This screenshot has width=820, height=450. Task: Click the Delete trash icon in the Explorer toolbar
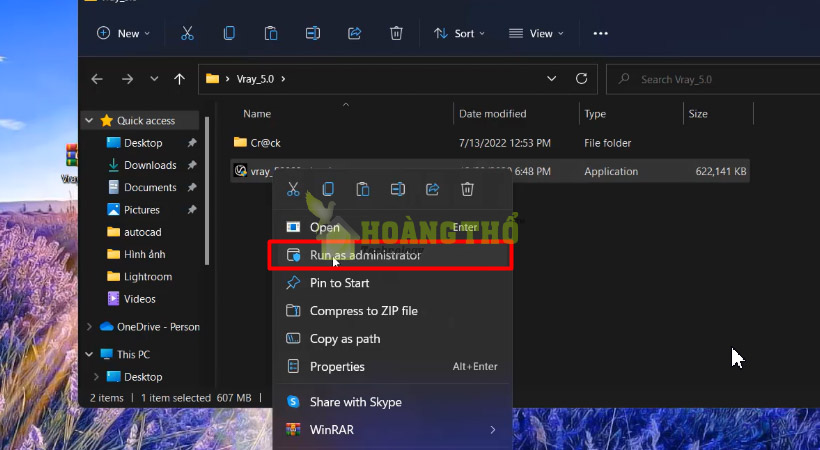(396, 33)
